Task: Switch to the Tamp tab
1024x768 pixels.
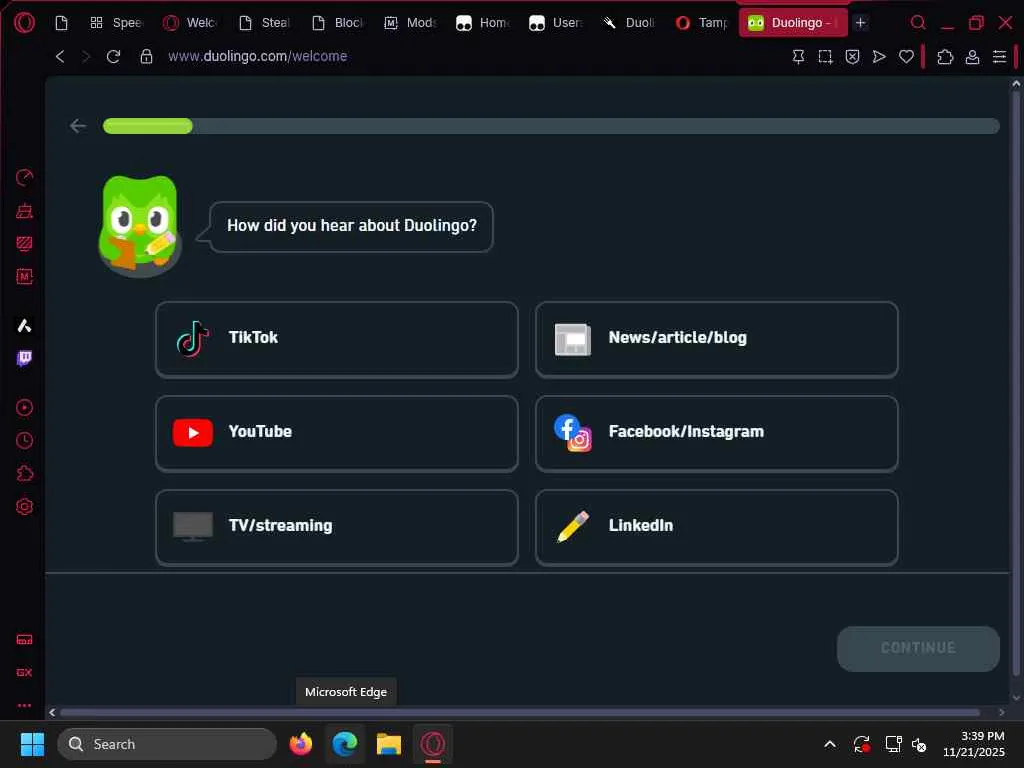Action: click(702, 23)
